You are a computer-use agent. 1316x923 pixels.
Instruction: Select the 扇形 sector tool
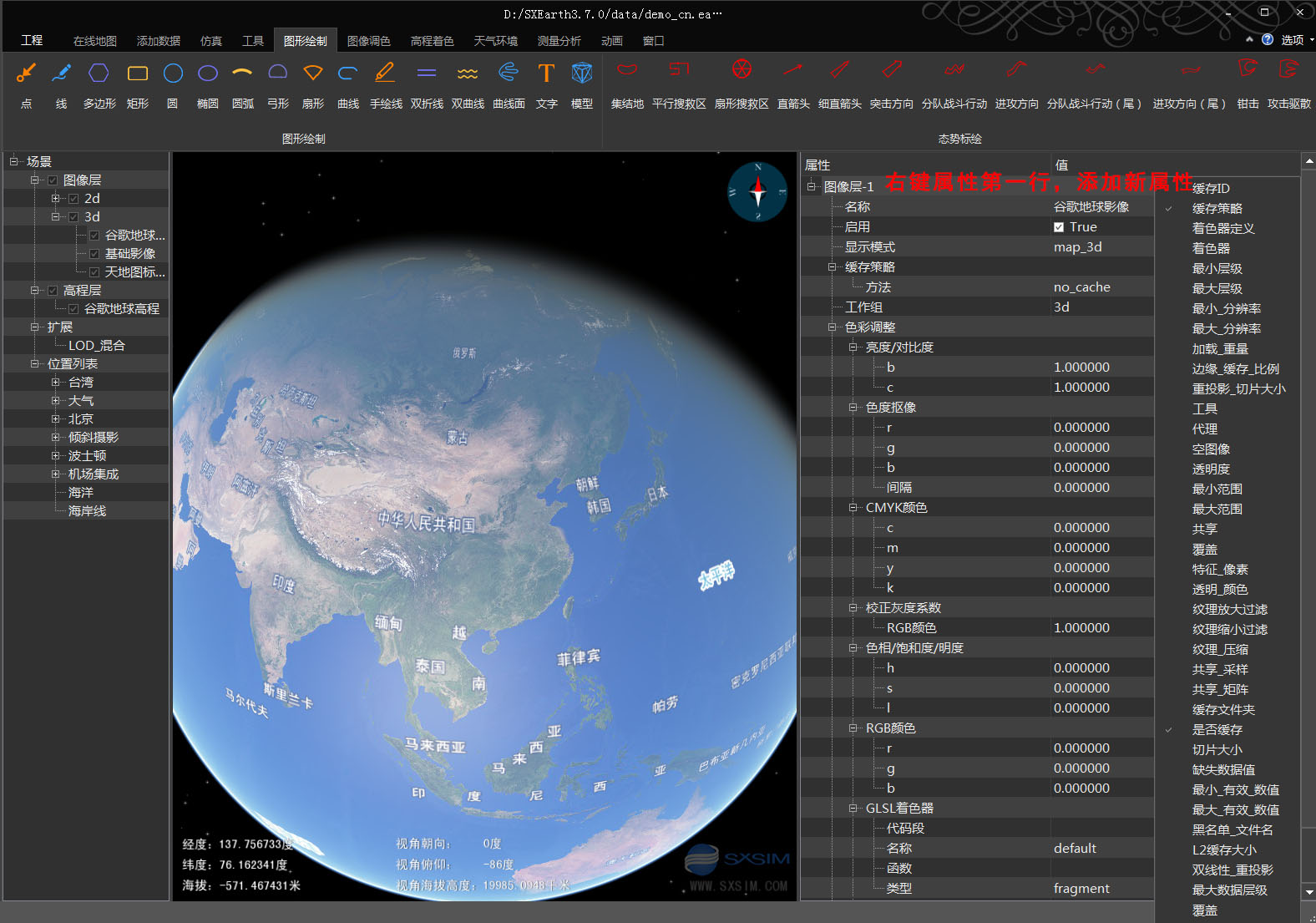click(313, 85)
